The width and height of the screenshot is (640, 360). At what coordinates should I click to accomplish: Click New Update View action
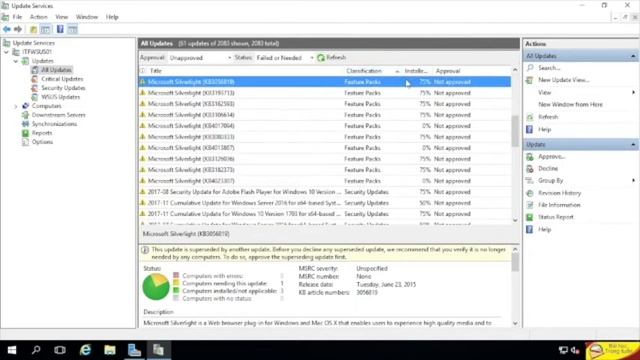[563, 80]
